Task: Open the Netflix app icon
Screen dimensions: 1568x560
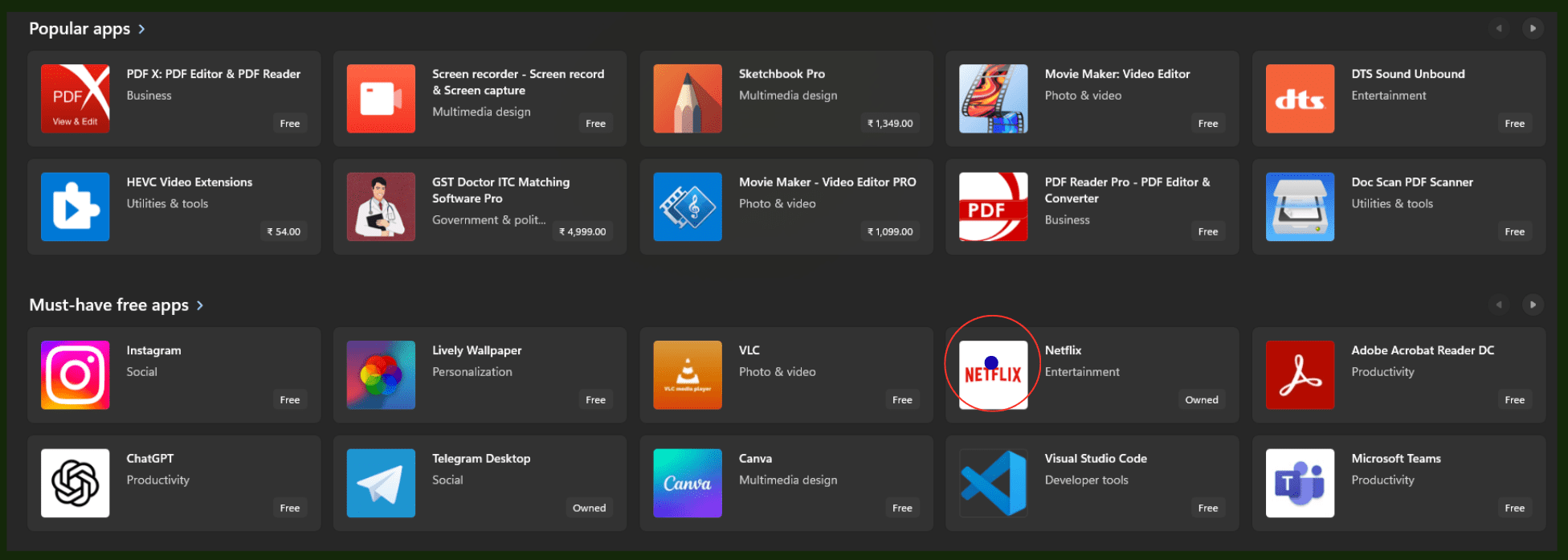Action: 993,374
